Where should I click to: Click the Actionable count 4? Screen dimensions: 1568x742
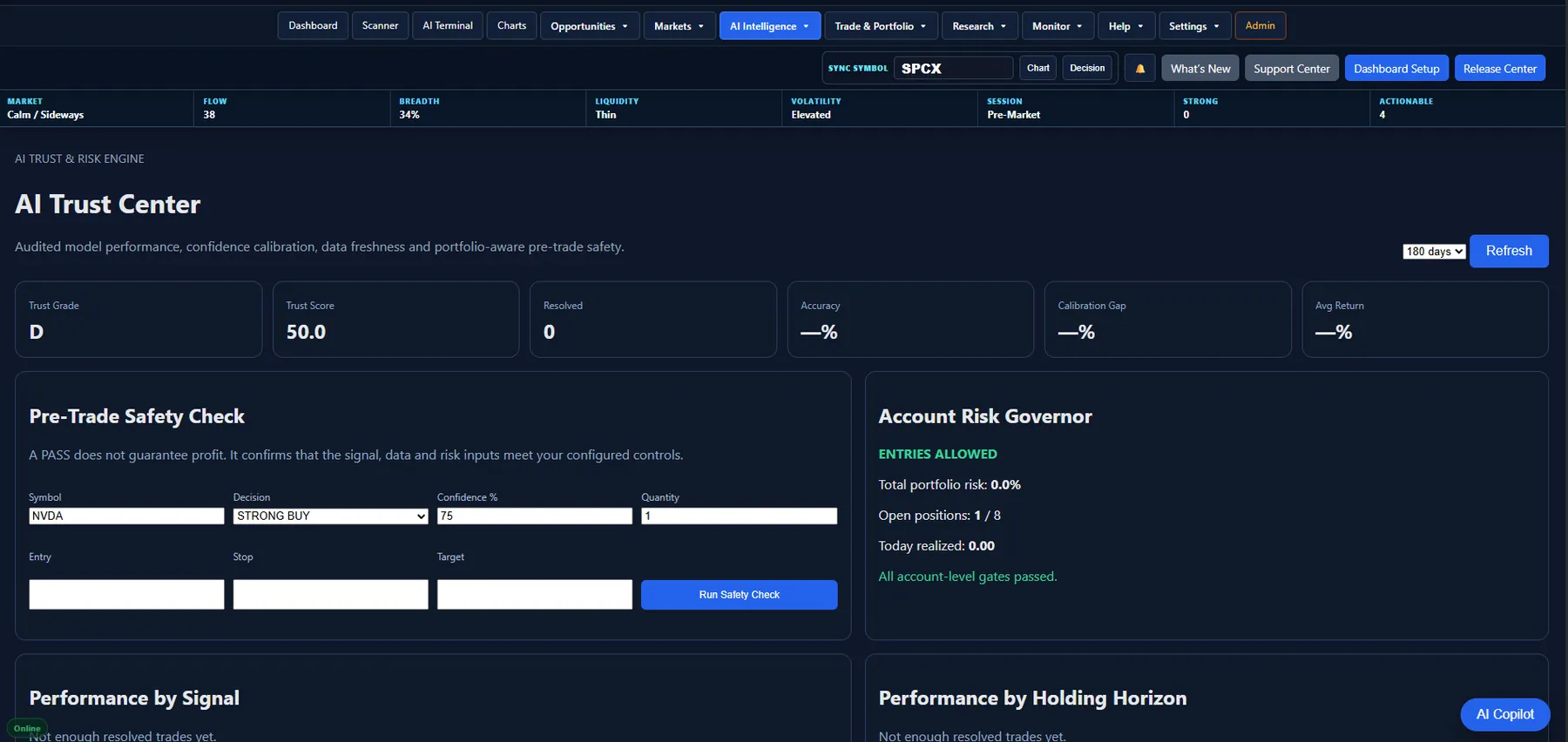[x=1382, y=115]
